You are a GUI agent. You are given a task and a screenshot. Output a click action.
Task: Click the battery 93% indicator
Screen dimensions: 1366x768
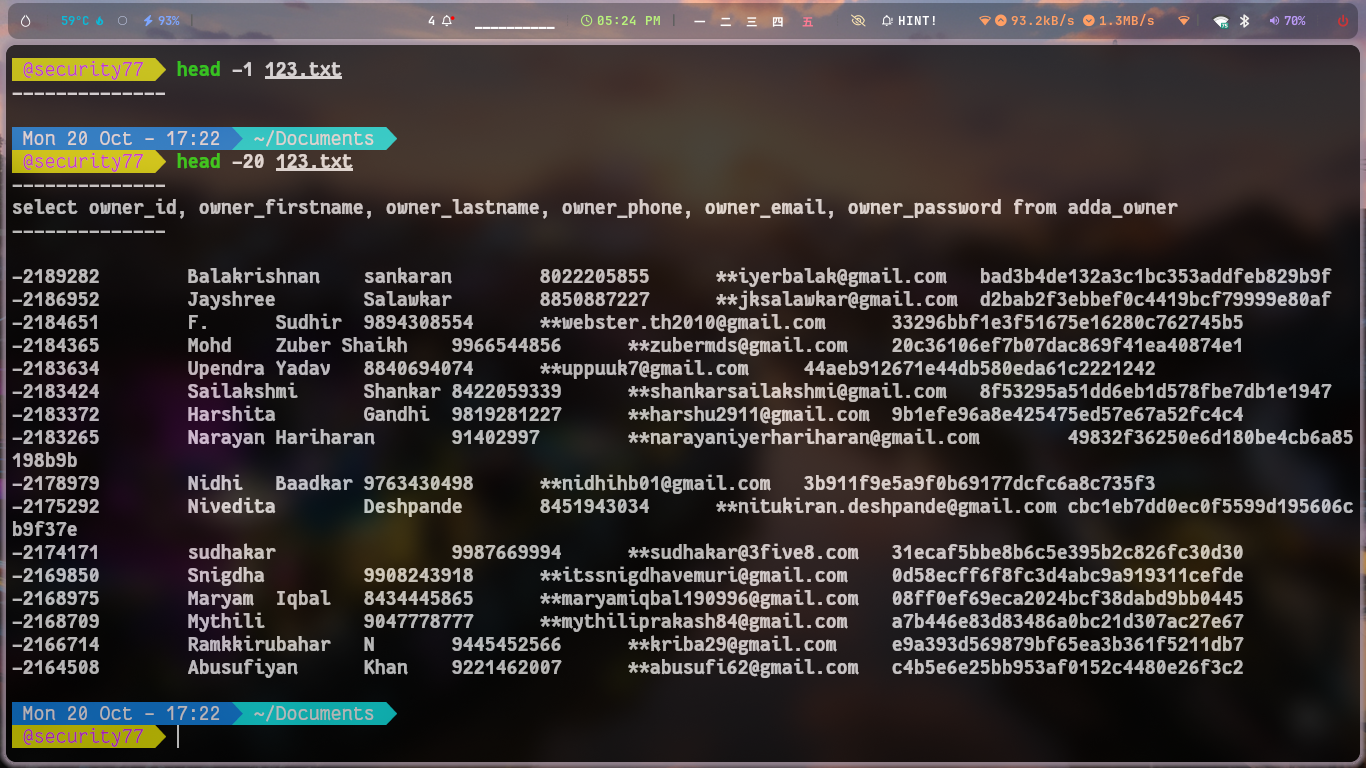(162, 20)
